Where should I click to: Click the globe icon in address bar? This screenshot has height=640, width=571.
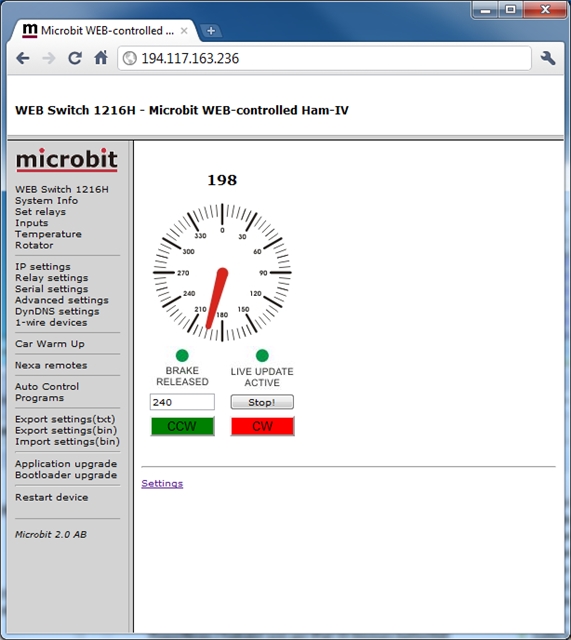[130, 58]
